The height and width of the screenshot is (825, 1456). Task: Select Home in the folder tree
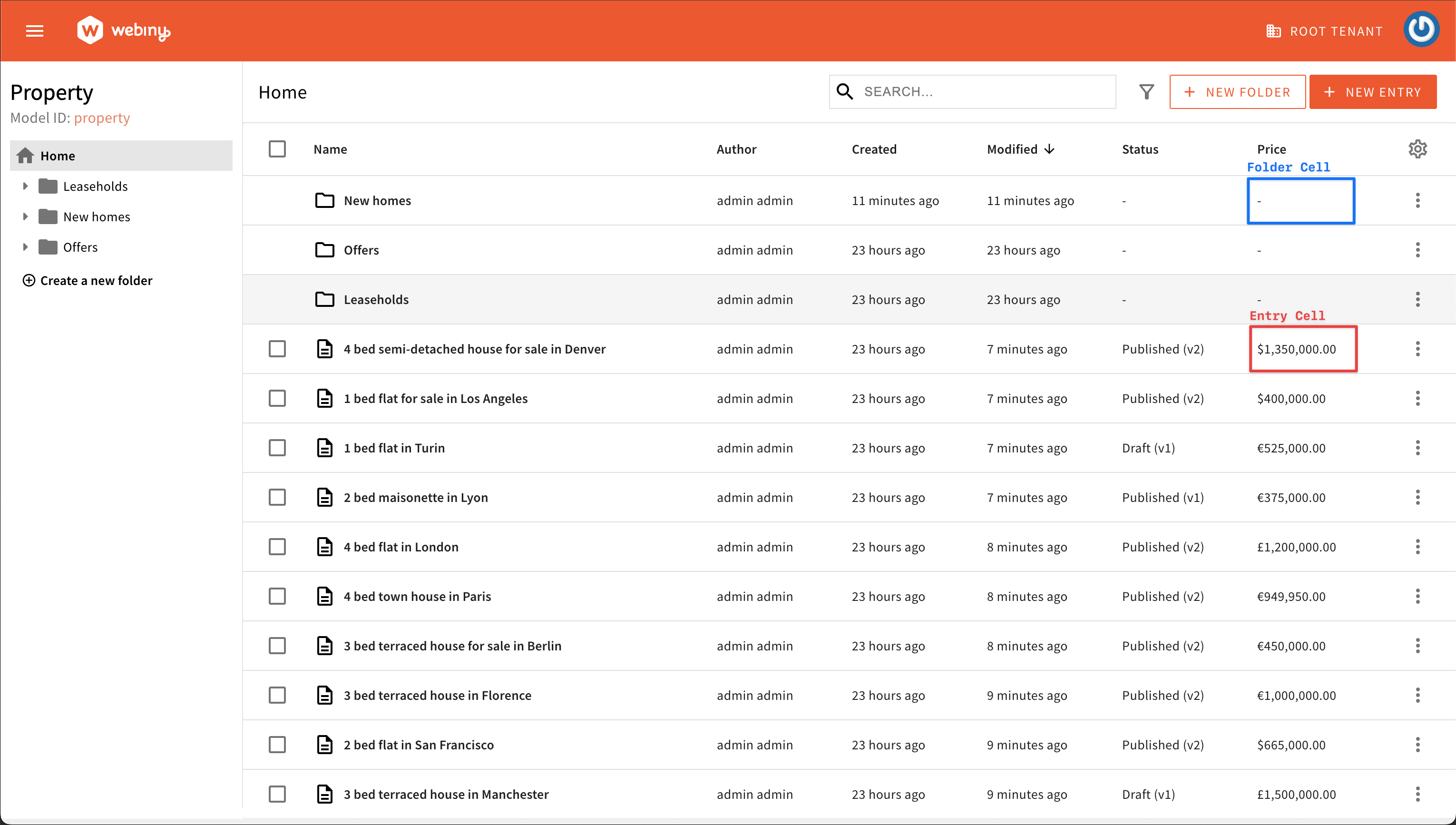tap(58, 156)
